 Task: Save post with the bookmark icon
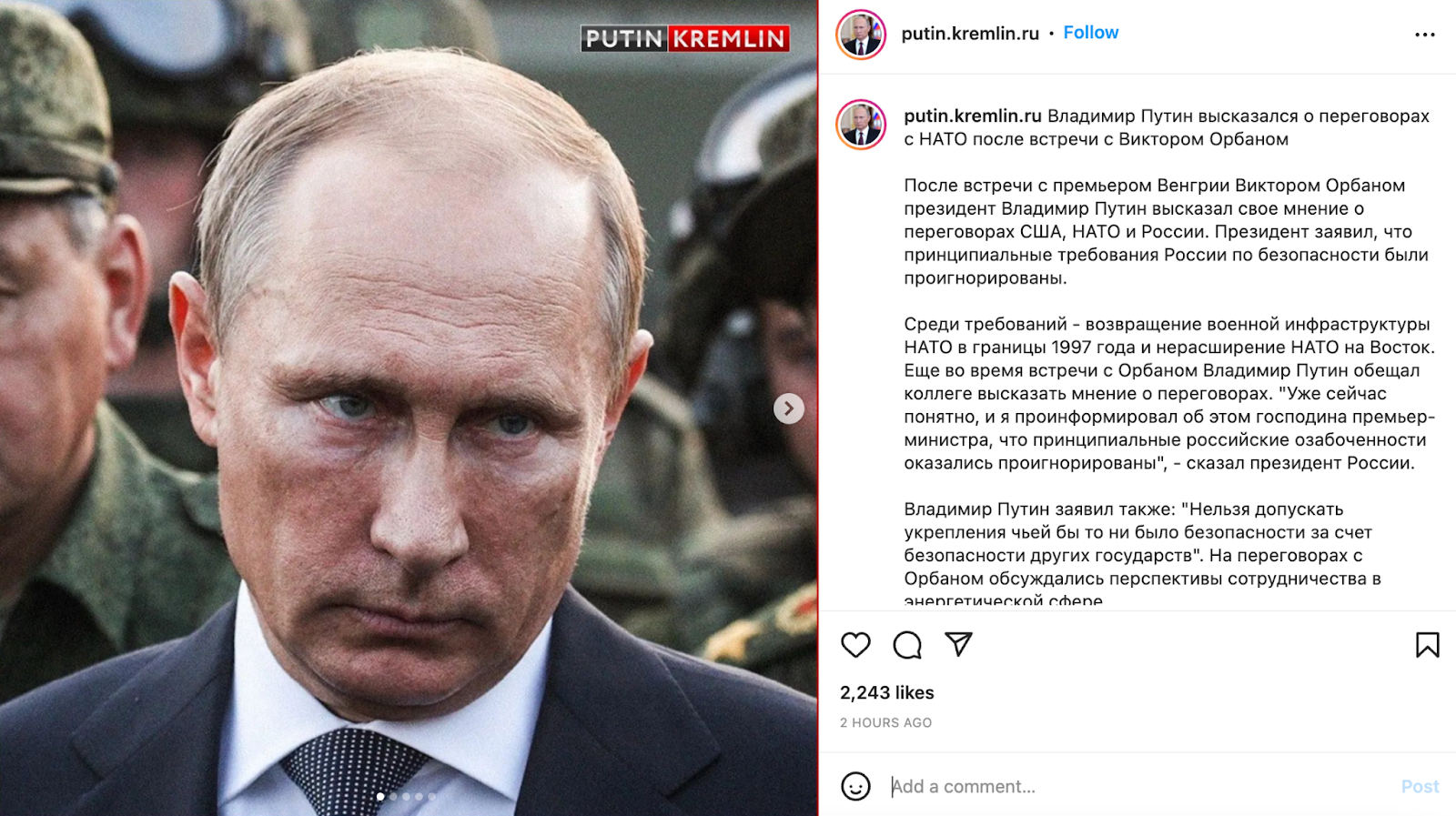pos(1427,645)
